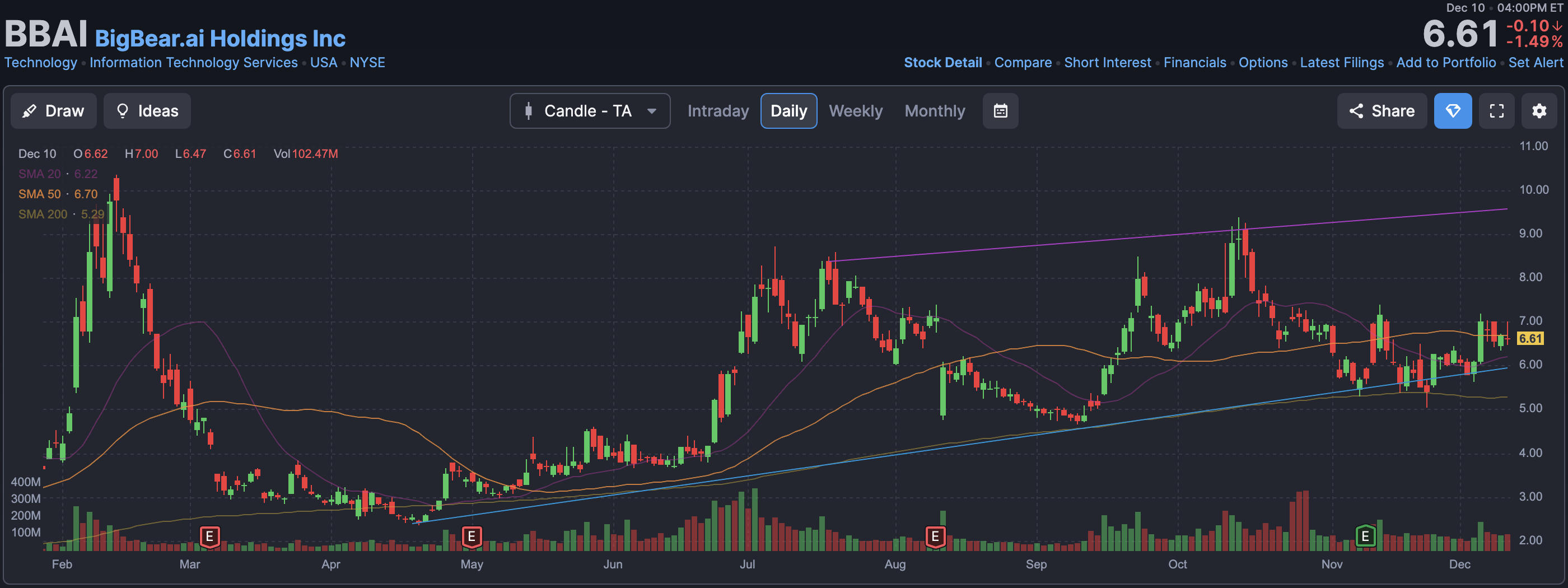
Task: Click the candlestick icon in chart type selector
Action: [x=528, y=111]
